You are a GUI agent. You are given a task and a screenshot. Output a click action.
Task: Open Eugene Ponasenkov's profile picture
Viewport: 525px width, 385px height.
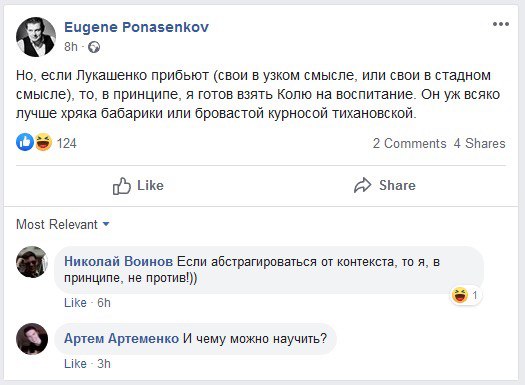[36, 37]
